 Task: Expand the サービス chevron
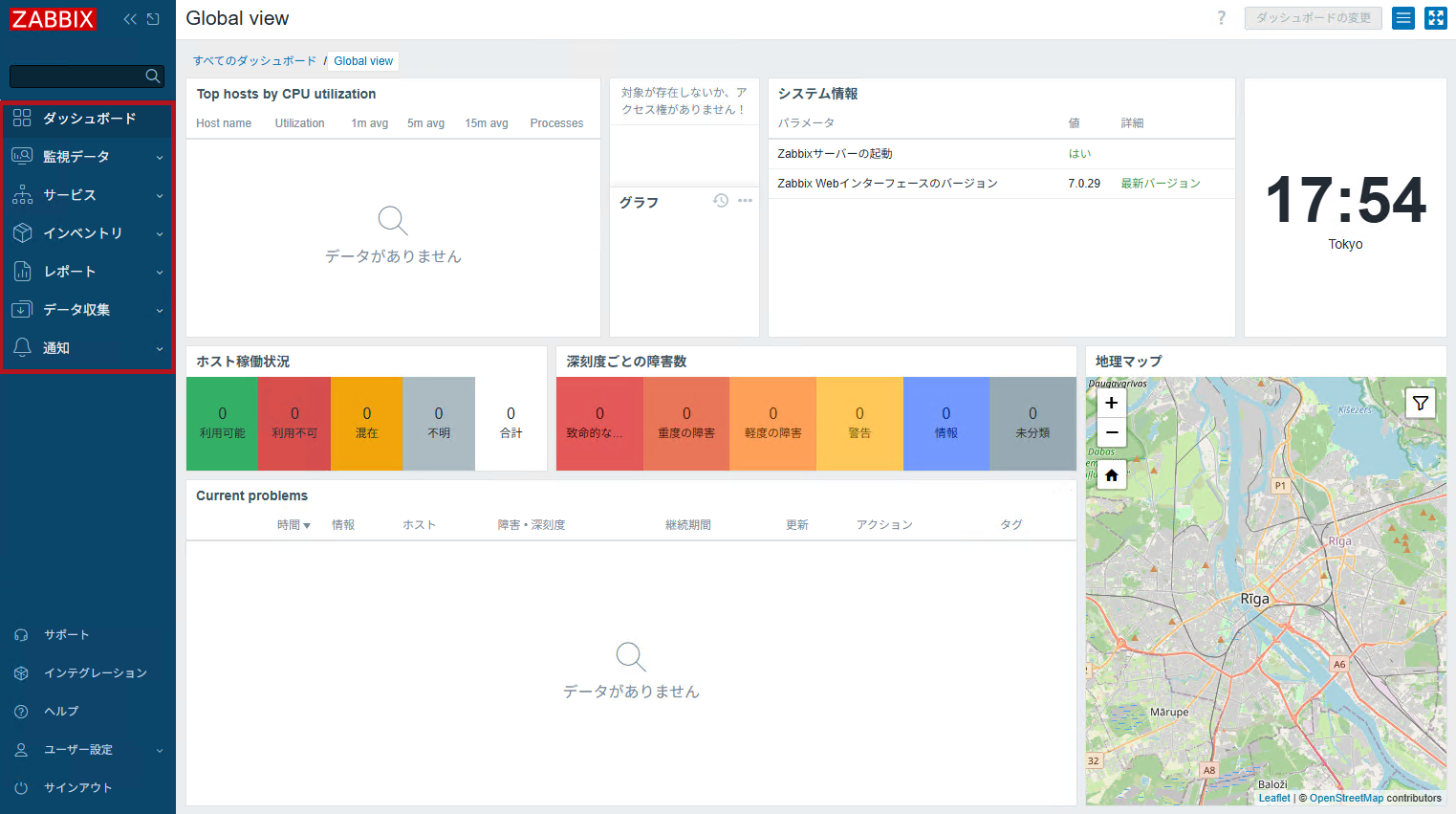click(x=160, y=196)
